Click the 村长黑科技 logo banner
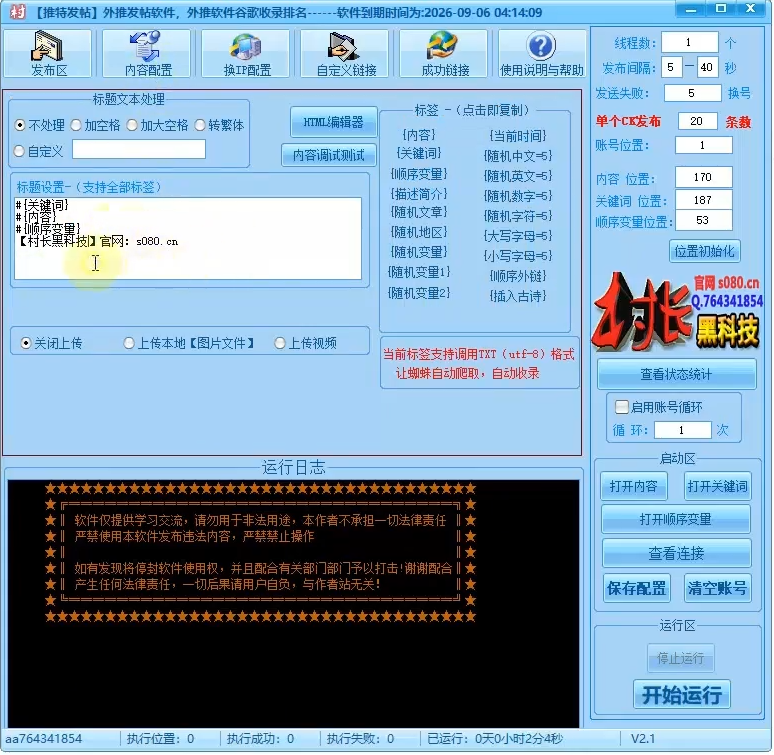The width and height of the screenshot is (774, 755). click(x=677, y=311)
